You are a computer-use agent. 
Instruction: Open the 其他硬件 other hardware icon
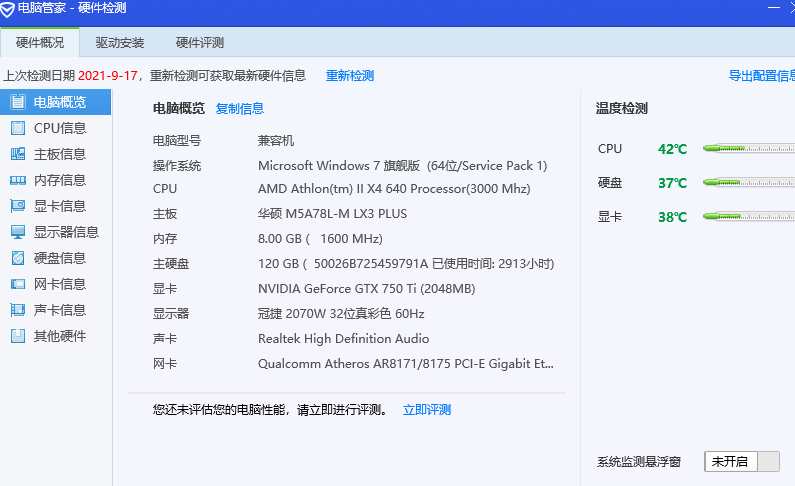[x=18, y=335]
